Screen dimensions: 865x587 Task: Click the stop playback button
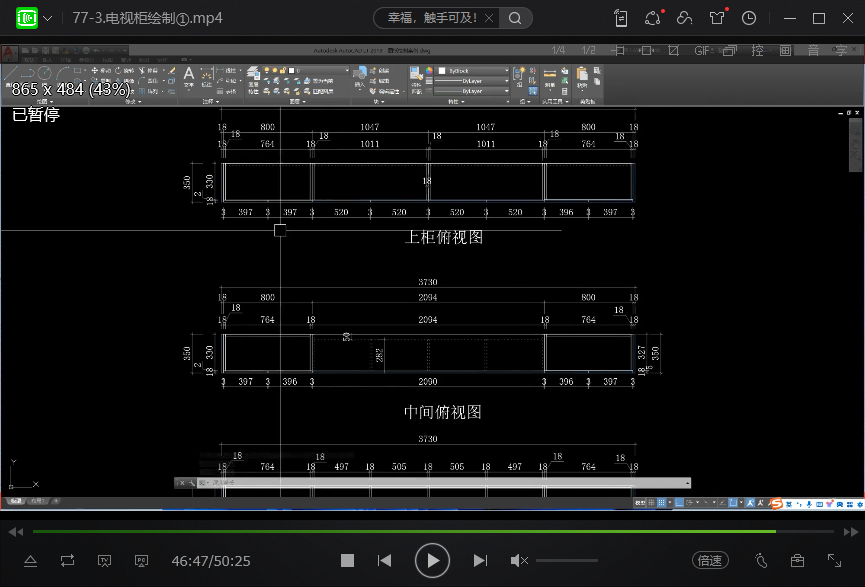coord(347,561)
